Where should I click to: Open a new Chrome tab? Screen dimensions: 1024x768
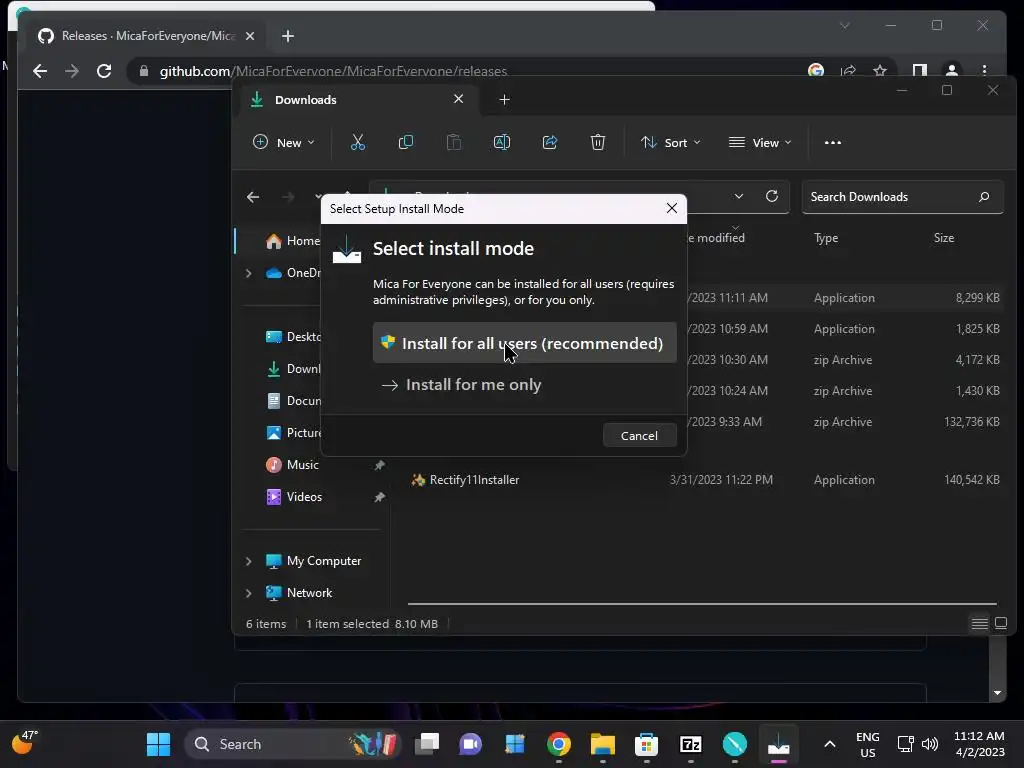pyautogui.click(x=288, y=36)
